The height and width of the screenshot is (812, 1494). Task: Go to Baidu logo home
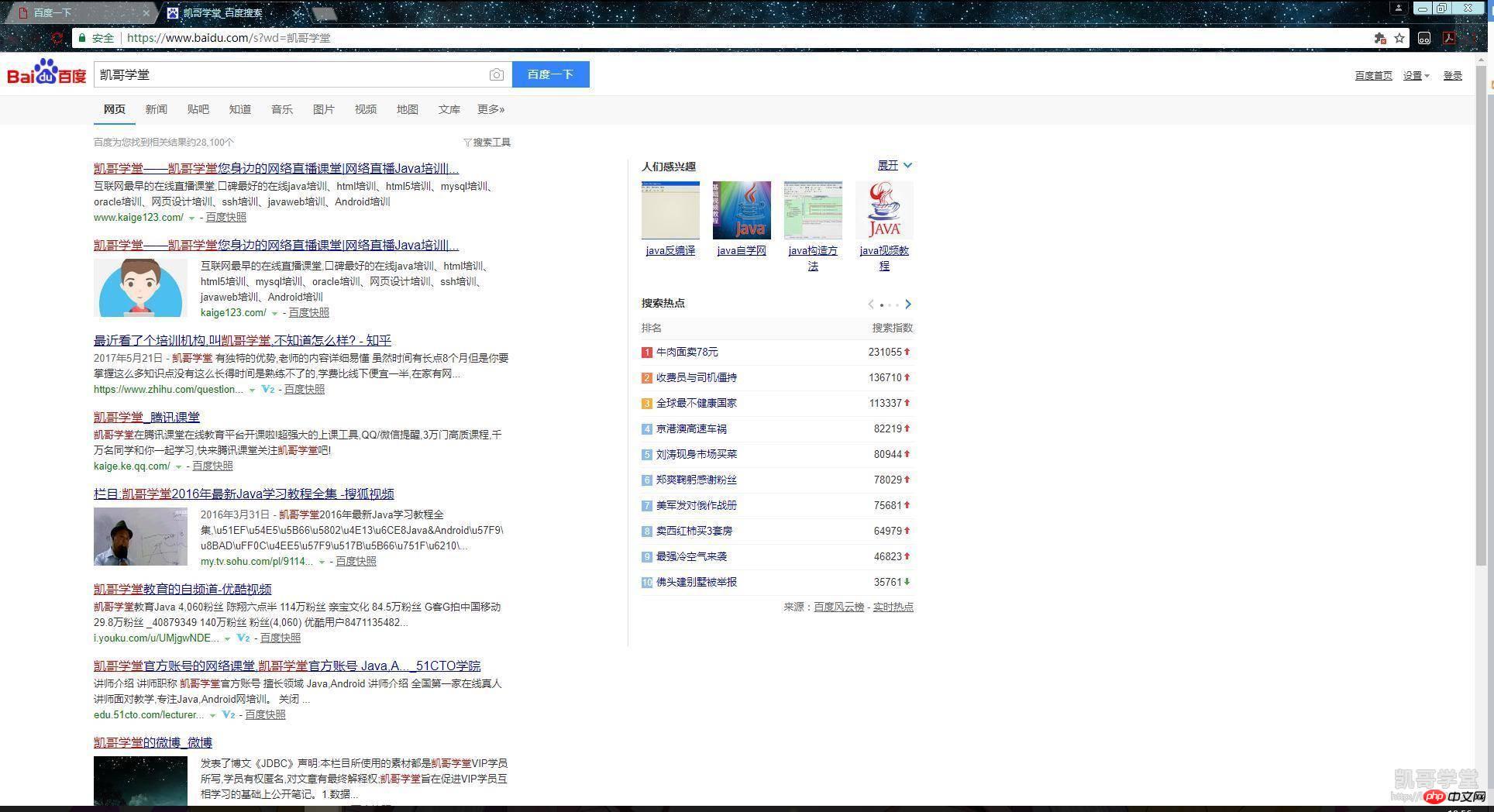tap(46, 73)
